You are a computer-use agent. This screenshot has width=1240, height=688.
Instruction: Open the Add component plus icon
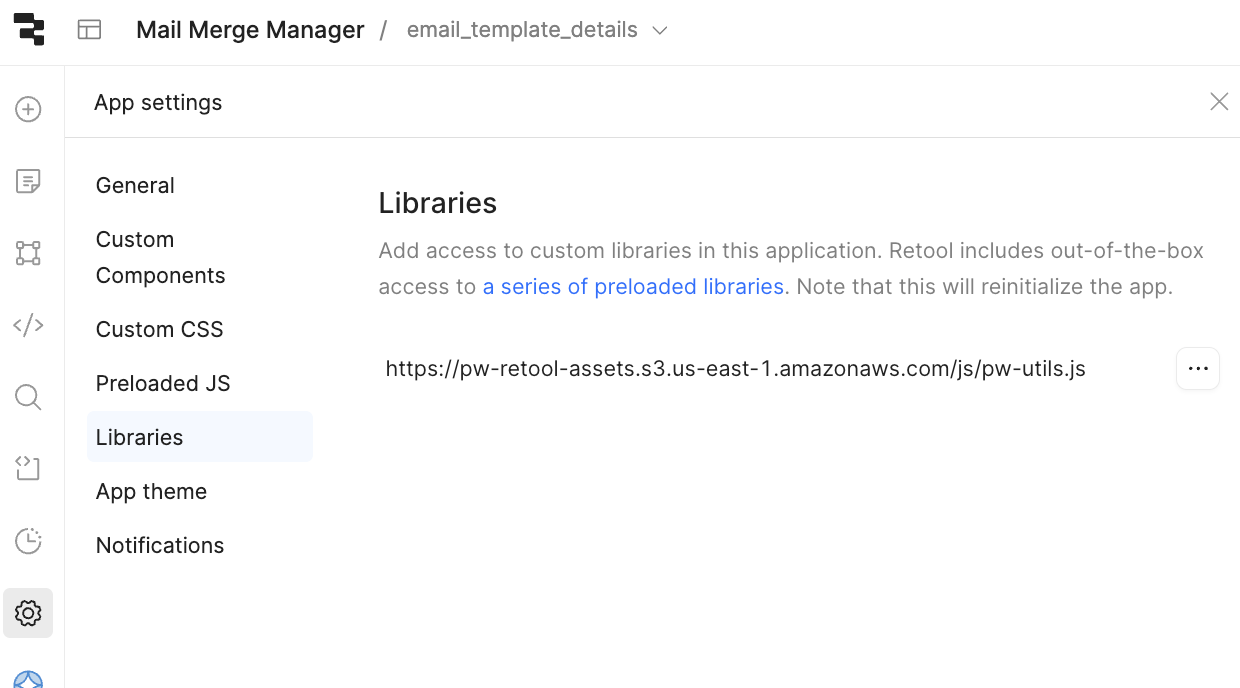coord(28,109)
